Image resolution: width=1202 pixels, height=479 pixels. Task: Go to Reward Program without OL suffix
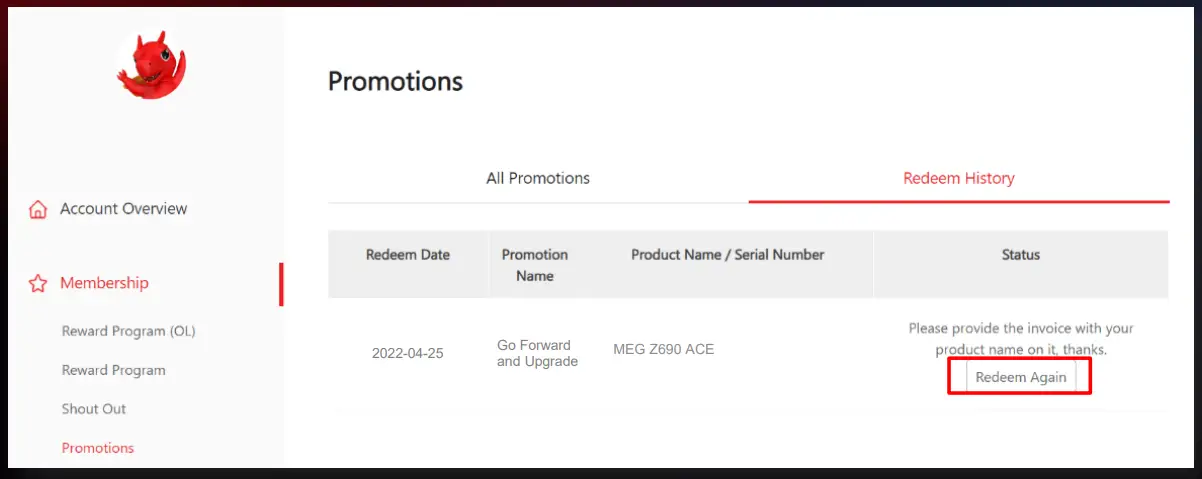[x=113, y=370]
